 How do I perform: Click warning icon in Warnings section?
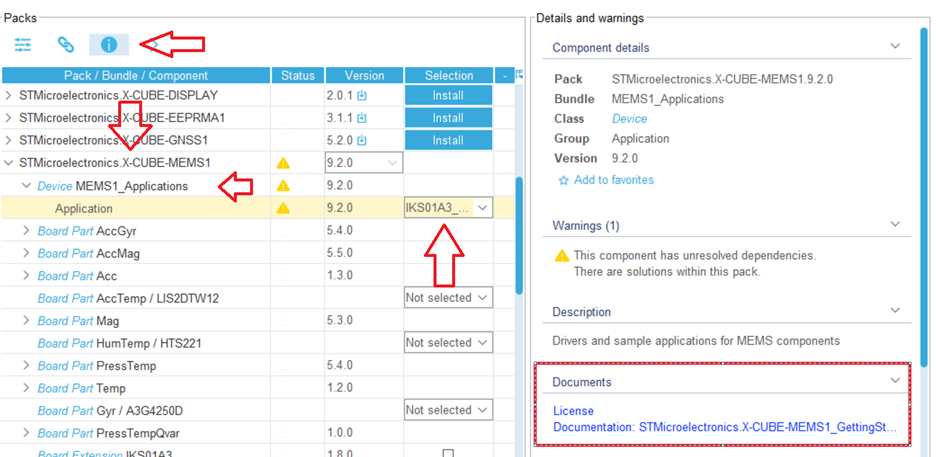coord(562,256)
